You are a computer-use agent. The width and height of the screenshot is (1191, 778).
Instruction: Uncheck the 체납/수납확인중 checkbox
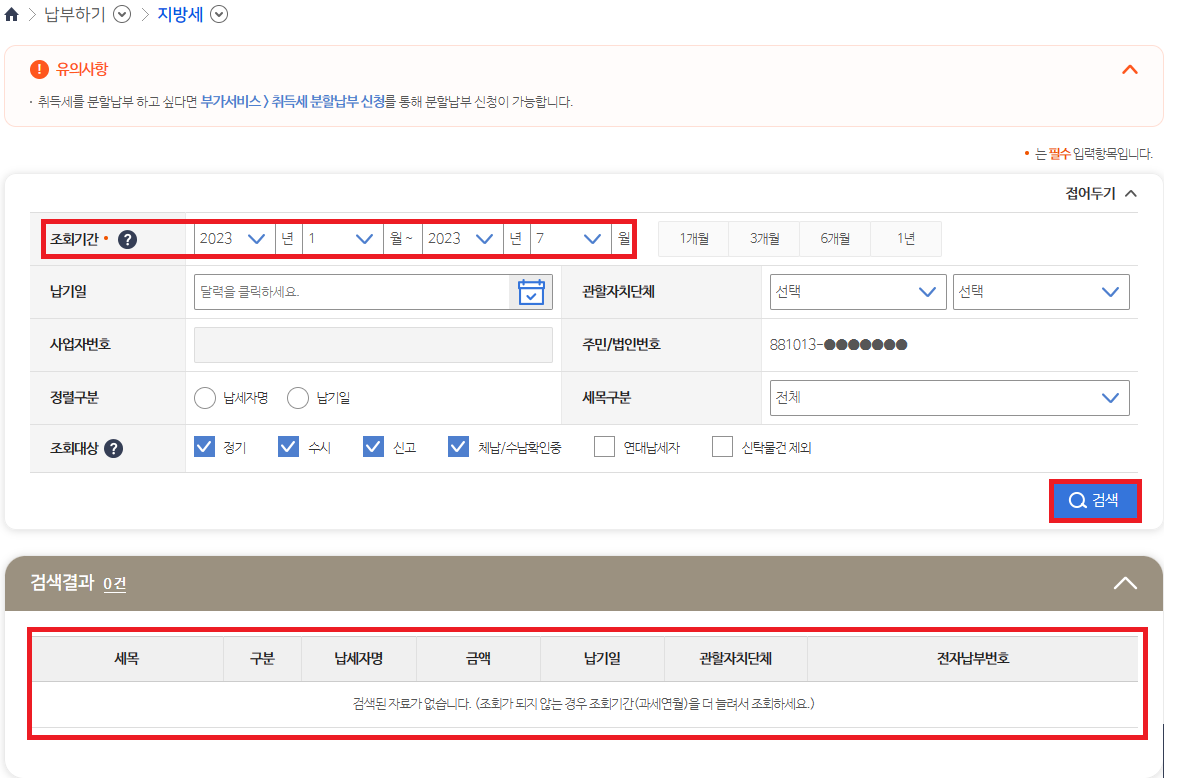458,447
